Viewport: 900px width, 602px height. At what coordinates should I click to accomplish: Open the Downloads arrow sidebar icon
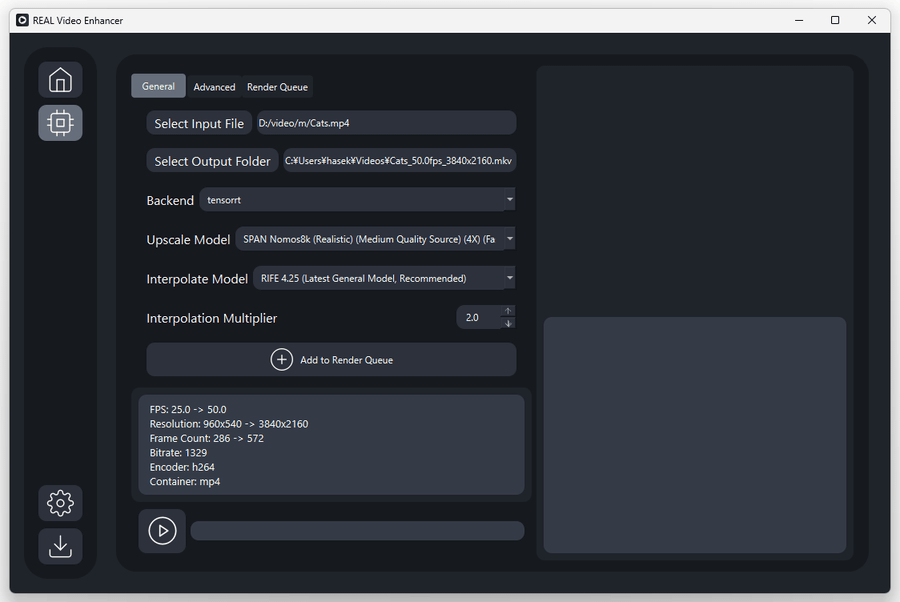(x=60, y=546)
